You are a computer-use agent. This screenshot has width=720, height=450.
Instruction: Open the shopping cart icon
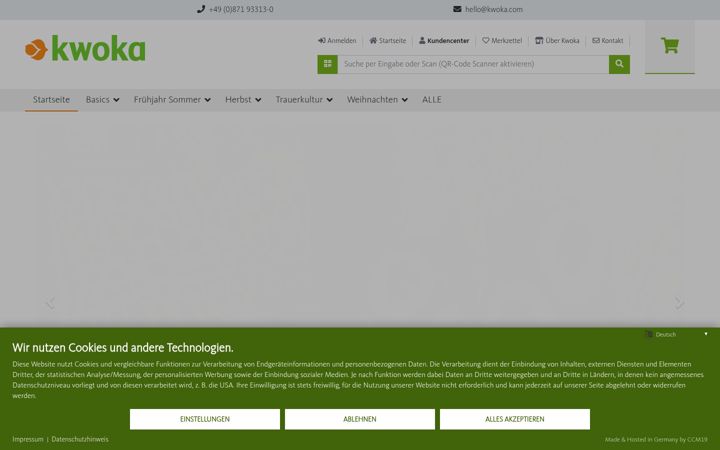click(x=669, y=45)
